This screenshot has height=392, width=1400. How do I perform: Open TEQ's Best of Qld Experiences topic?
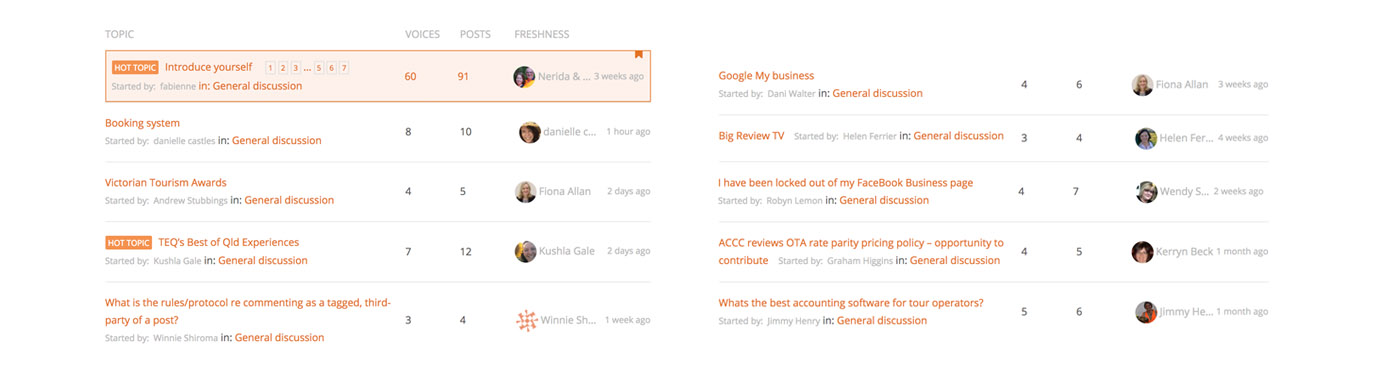tap(228, 242)
